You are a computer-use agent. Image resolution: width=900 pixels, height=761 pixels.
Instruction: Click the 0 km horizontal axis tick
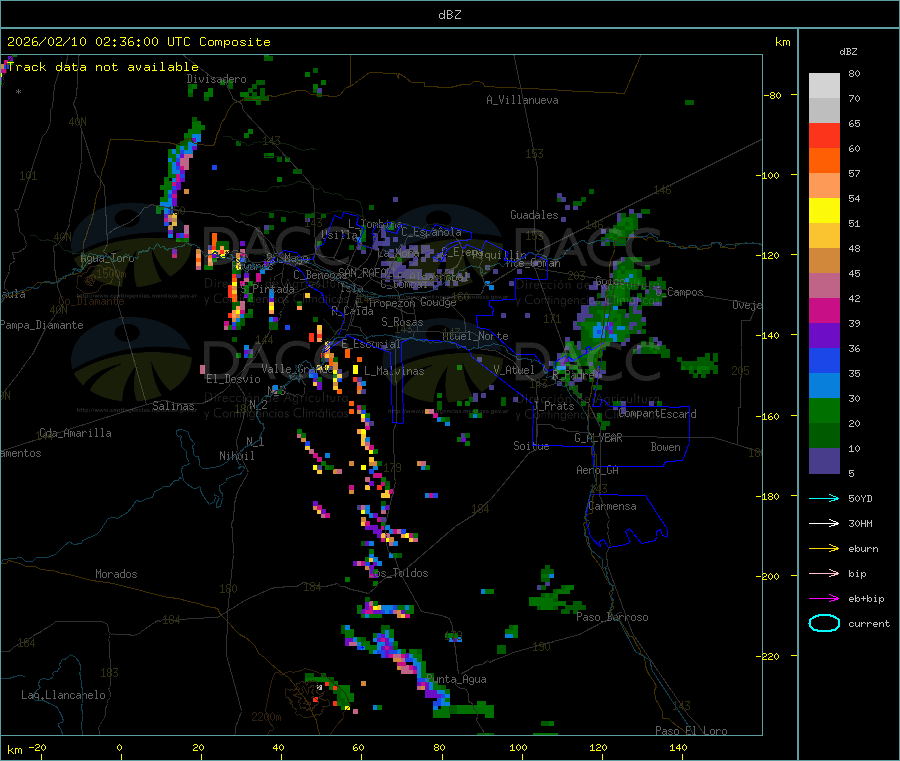point(119,747)
